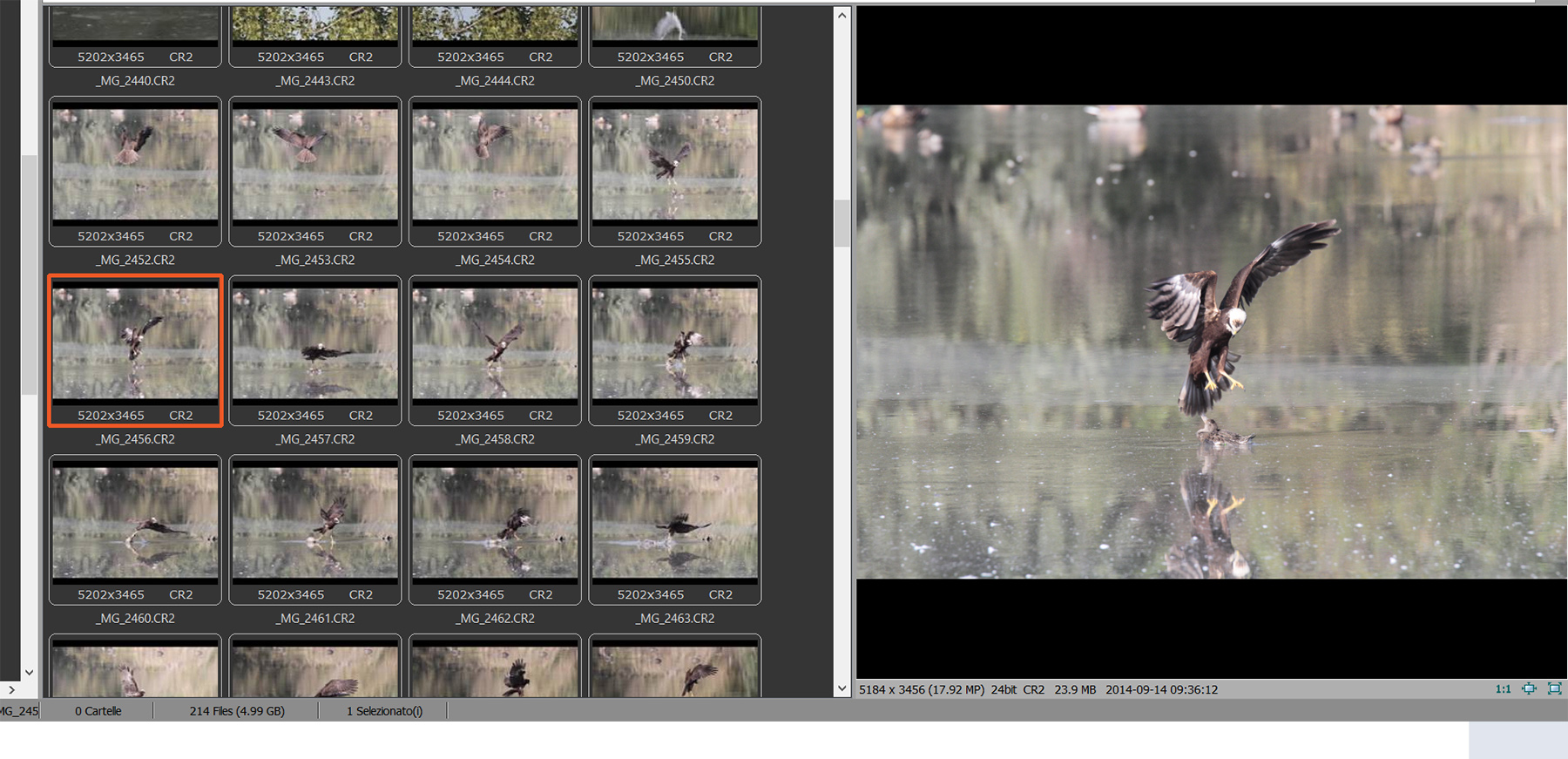Click the large eagle preview image
1568x759 pixels.
tap(1212, 342)
